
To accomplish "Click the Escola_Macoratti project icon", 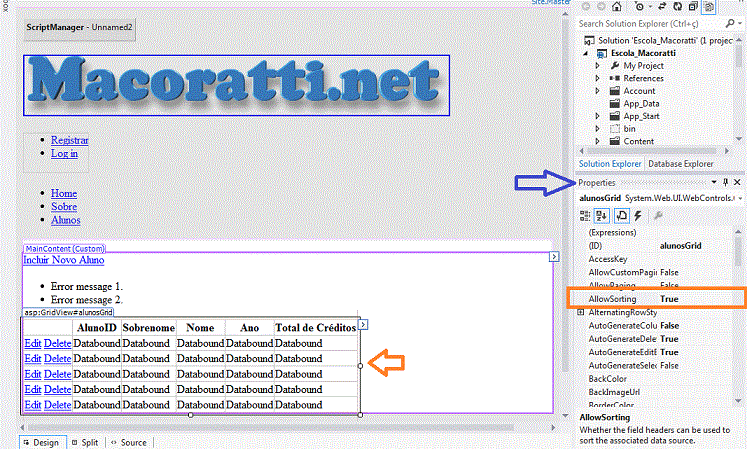I will point(602,53).
